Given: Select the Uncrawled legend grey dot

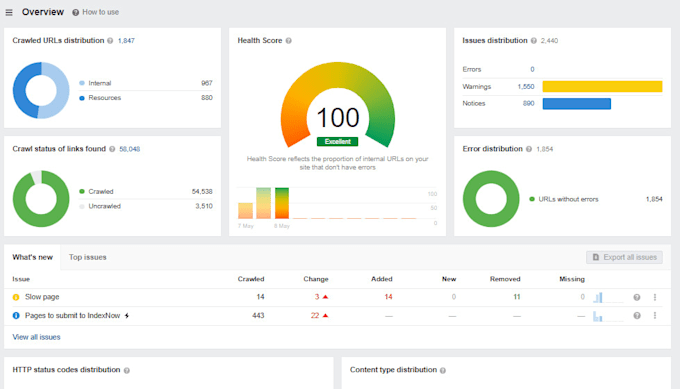Looking at the screenshot, I should click(82, 206).
